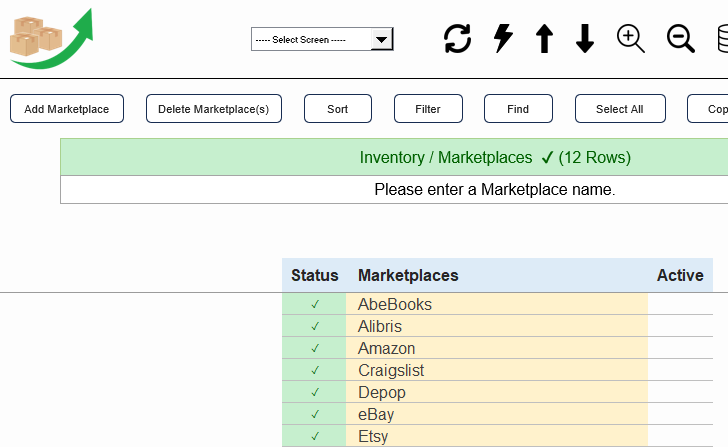Click the status checkmark for Craigslist
Image resolution: width=728 pixels, height=447 pixels.
pyautogui.click(x=315, y=370)
